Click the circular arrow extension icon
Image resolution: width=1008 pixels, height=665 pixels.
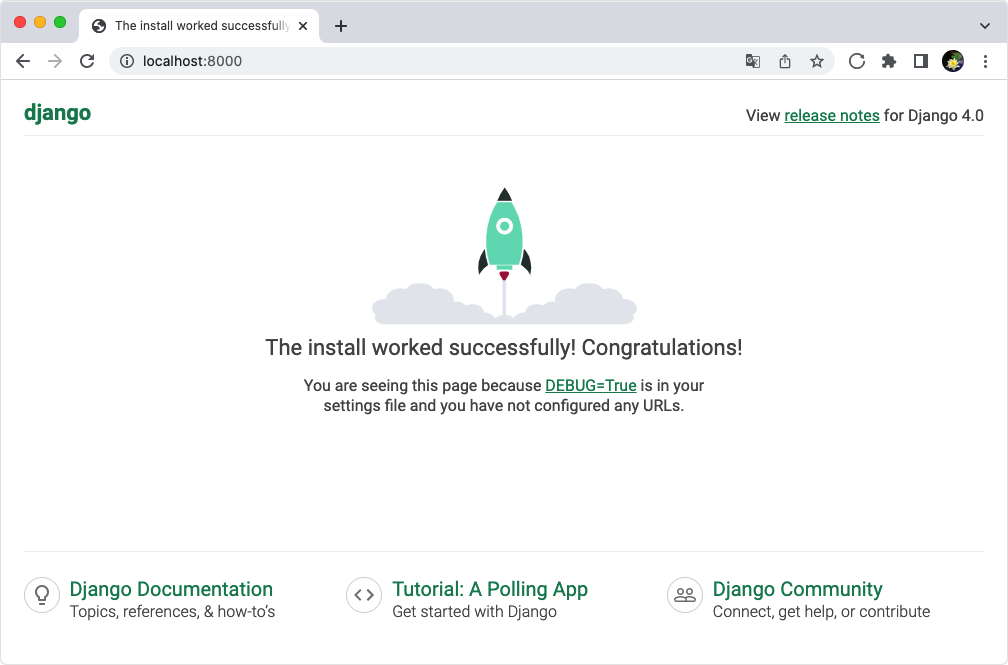pos(856,61)
